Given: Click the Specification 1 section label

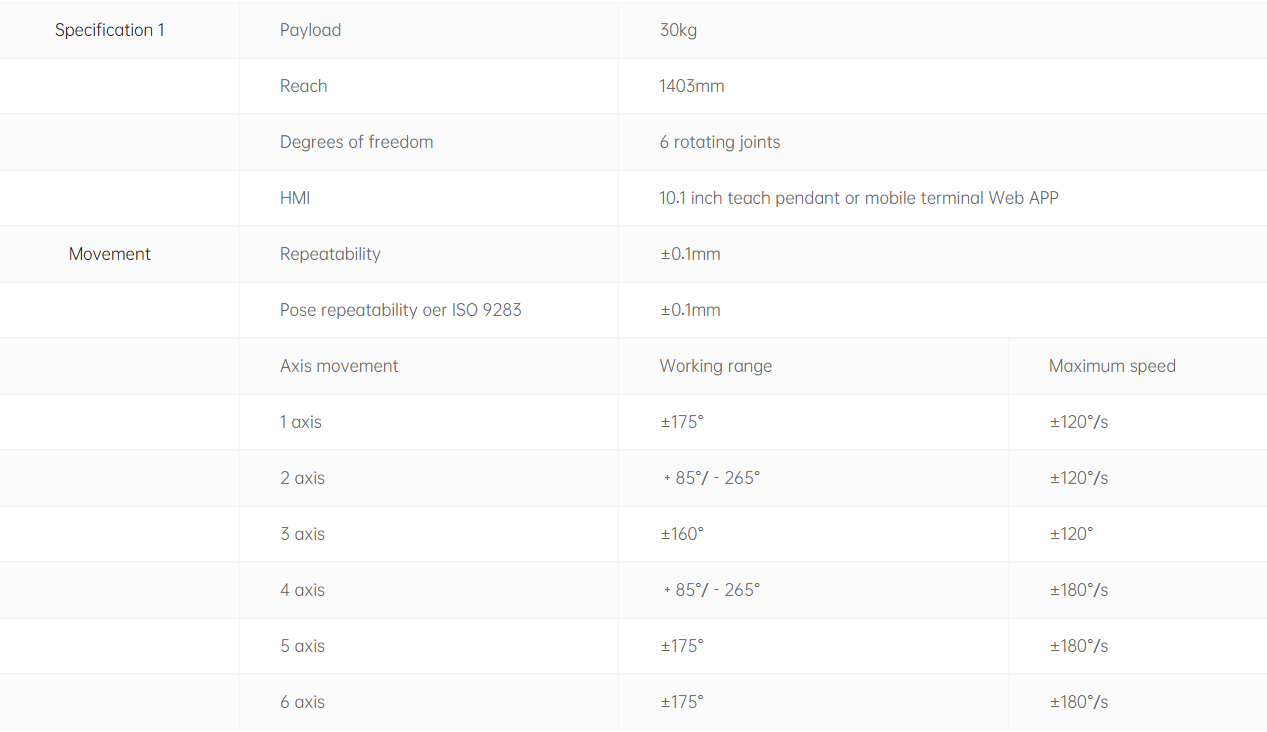Looking at the screenshot, I should [x=110, y=30].
